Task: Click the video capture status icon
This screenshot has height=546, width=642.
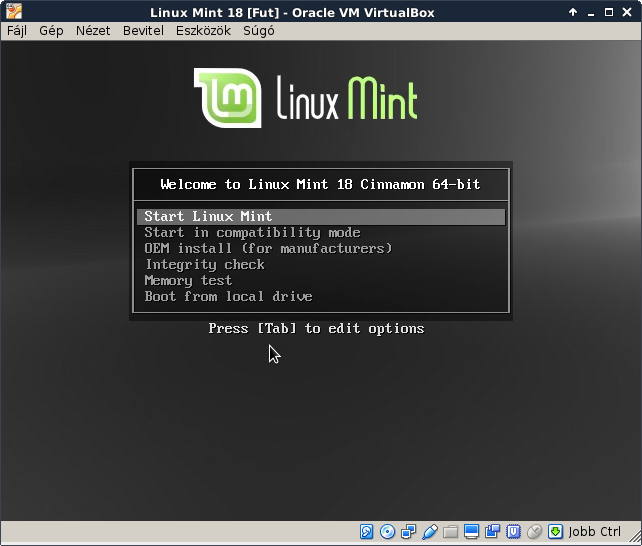Action: pyautogui.click(x=492, y=532)
